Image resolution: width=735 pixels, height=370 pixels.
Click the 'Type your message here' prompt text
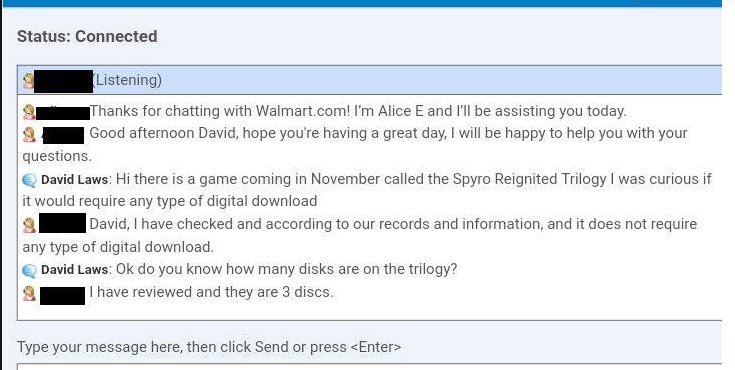tap(209, 347)
